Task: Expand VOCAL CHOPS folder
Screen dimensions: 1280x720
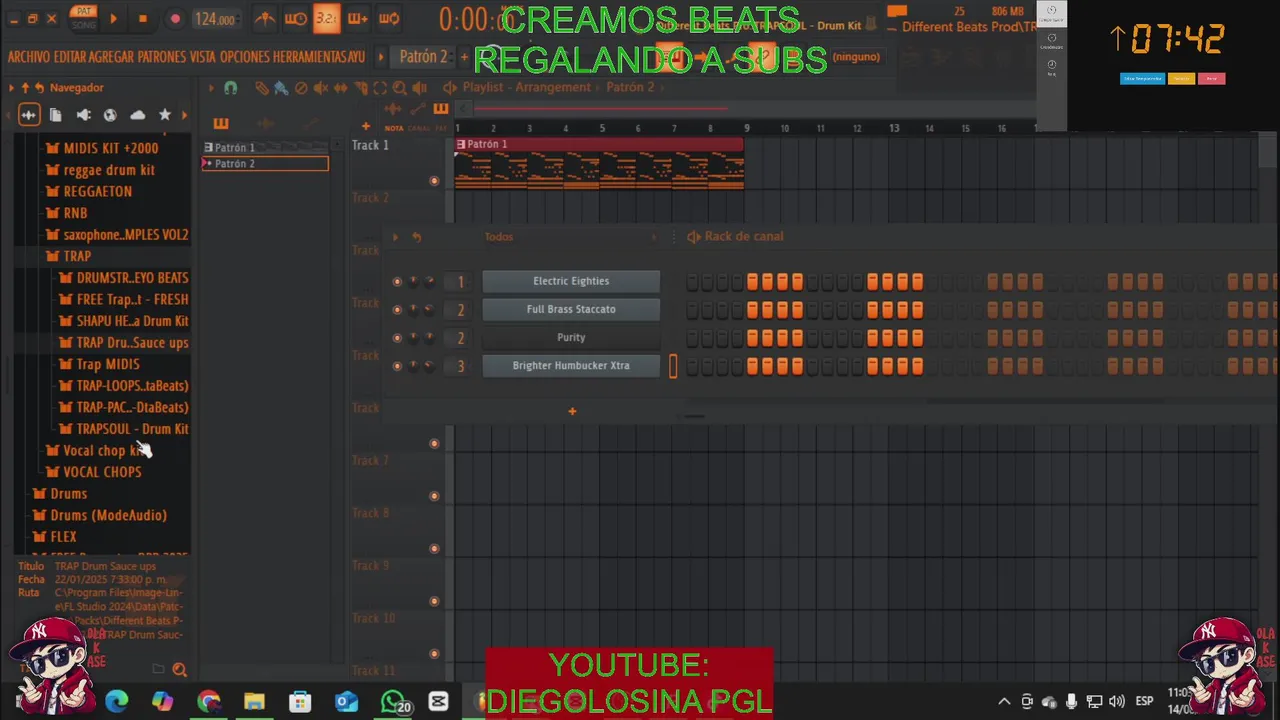Action: coord(93,472)
